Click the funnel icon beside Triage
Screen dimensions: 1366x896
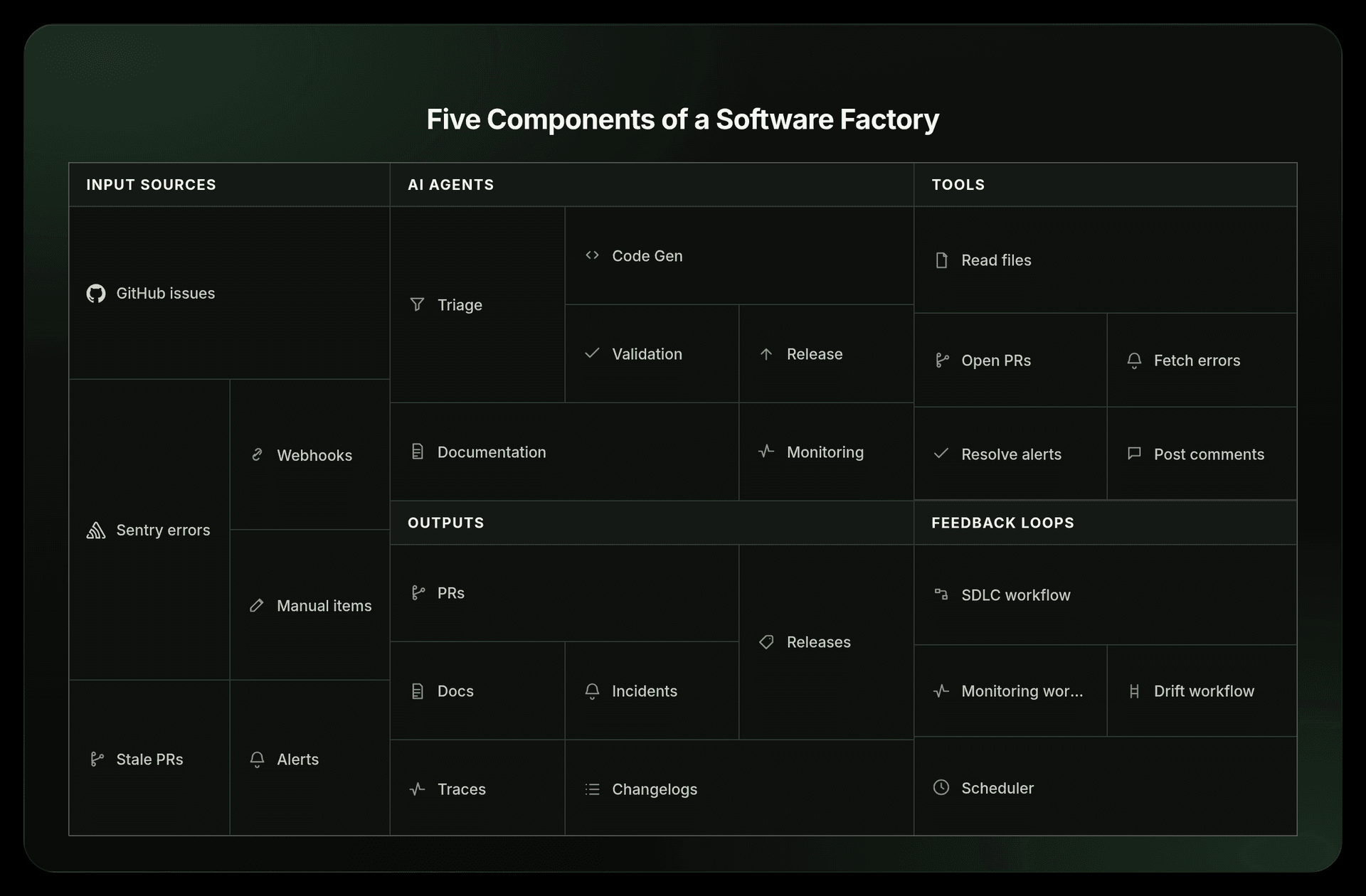click(418, 305)
